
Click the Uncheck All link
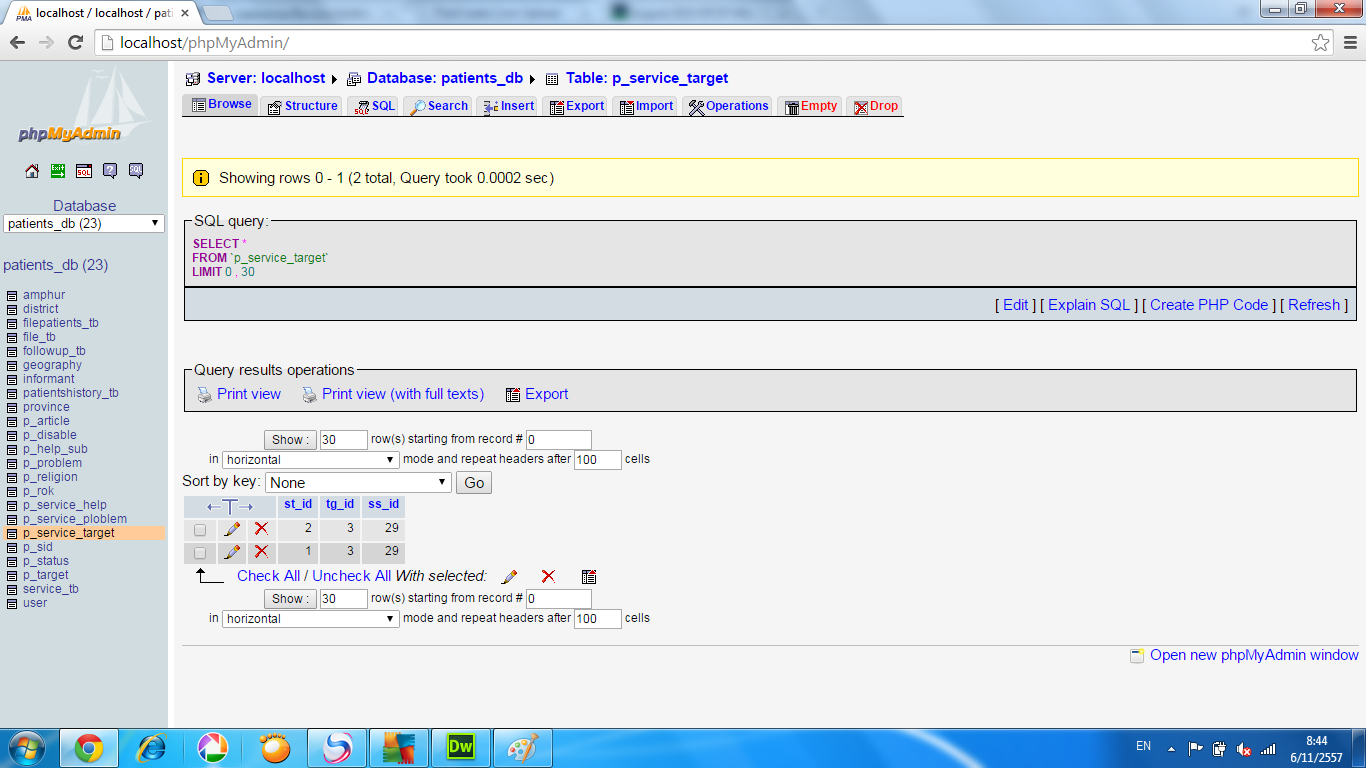click(352, 576)
